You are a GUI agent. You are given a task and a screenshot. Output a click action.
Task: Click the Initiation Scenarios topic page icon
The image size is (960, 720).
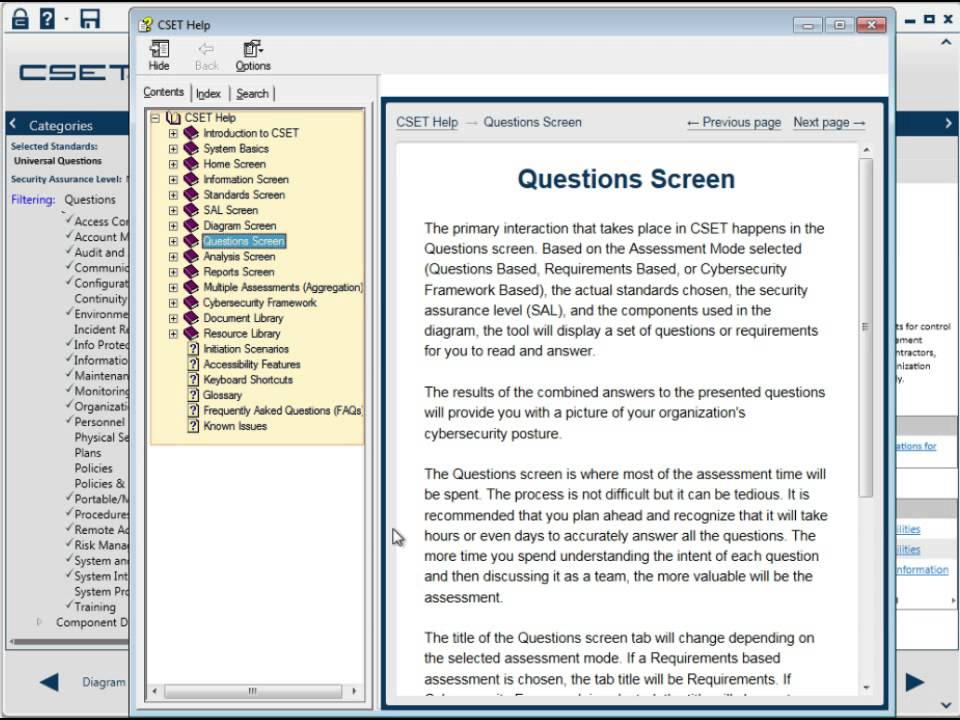pyautogui.click(x=193, y=349)
